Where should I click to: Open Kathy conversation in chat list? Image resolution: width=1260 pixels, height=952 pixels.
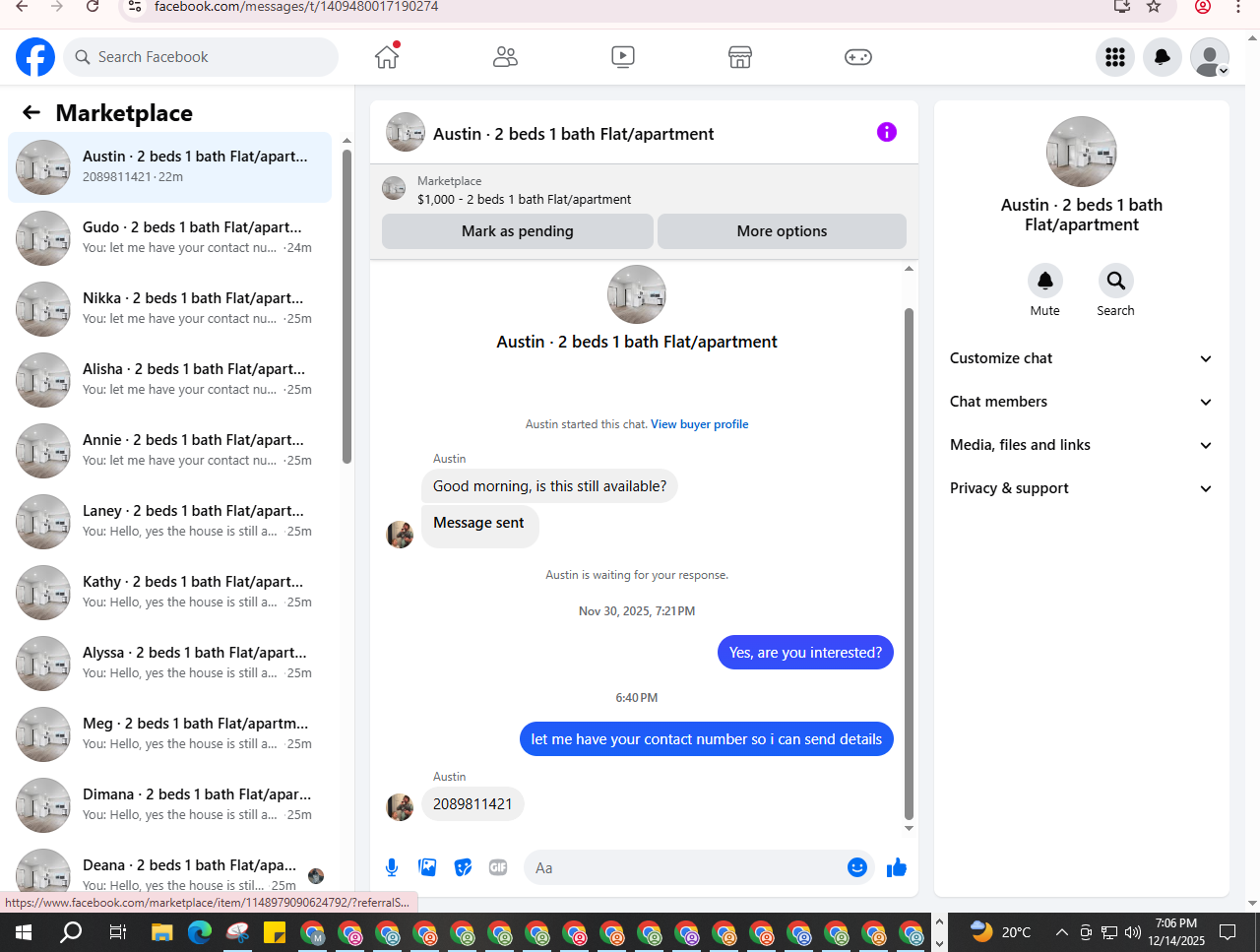[x=169, y=593]
